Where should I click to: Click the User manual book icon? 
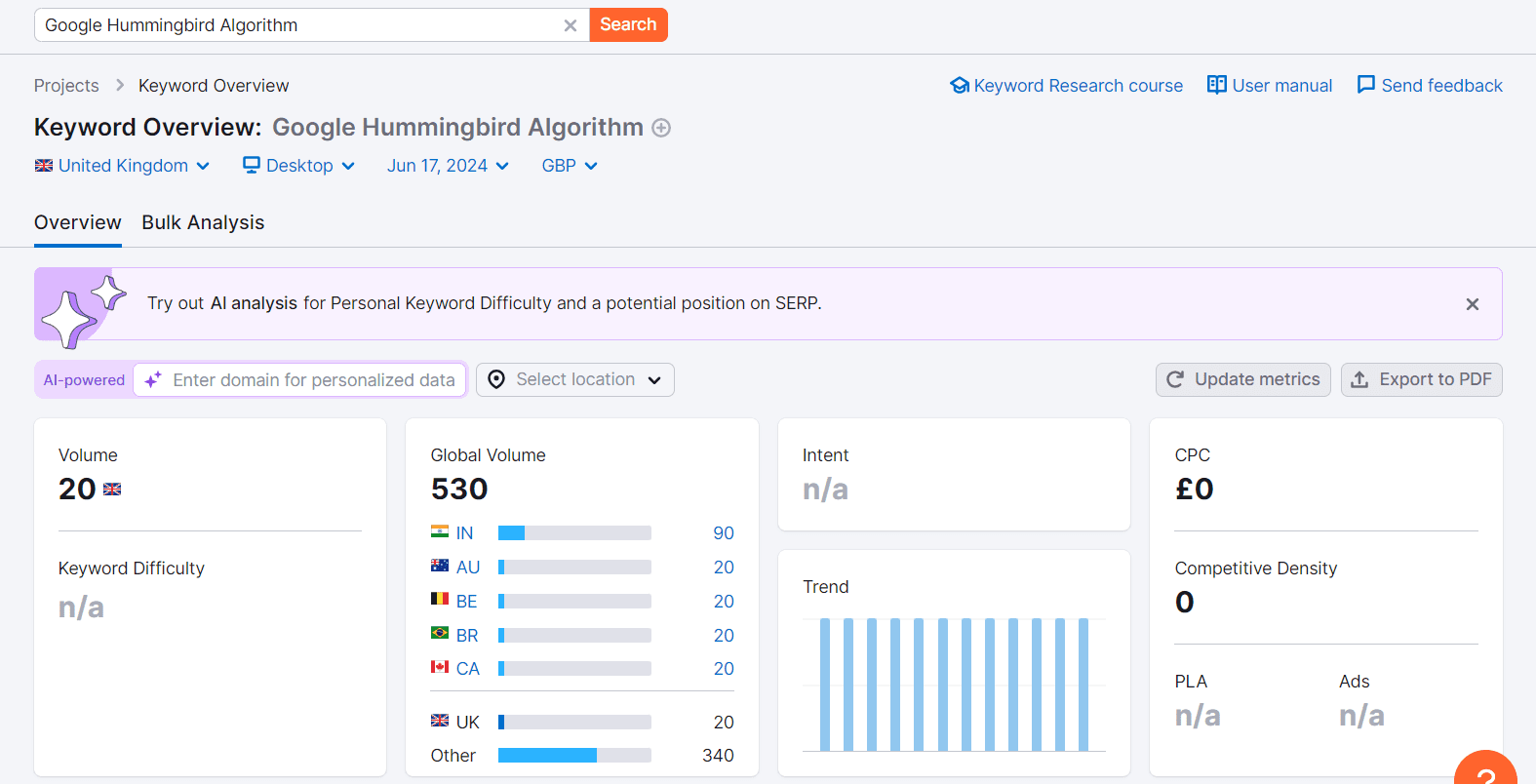click(x=1217, y=85)
